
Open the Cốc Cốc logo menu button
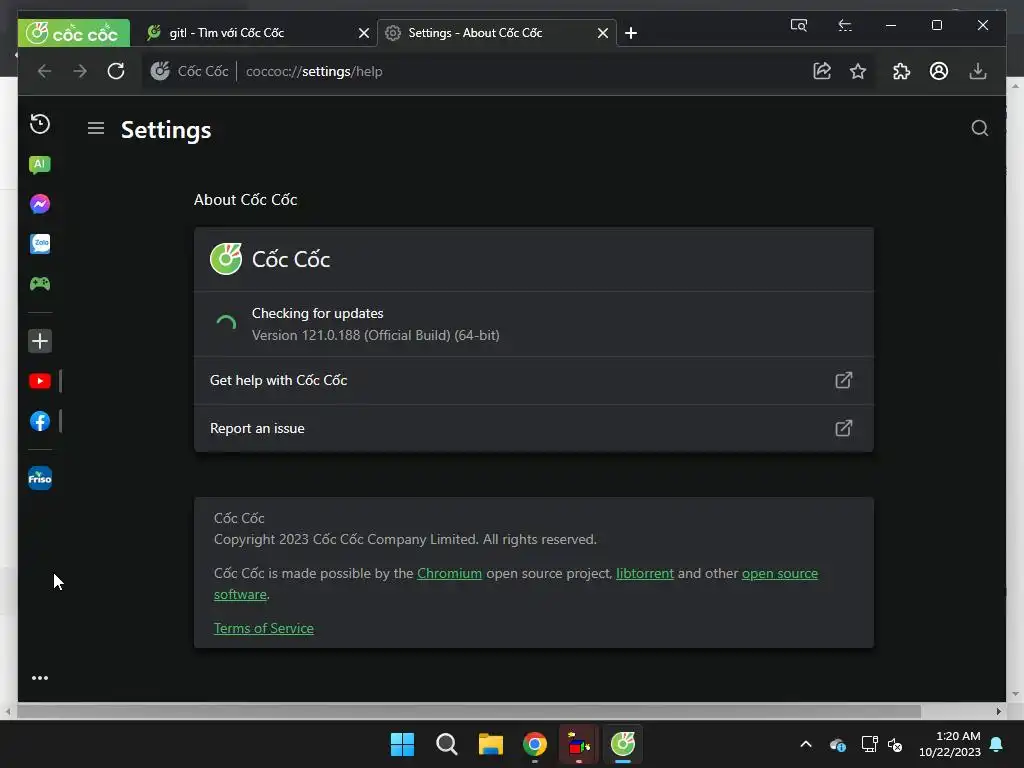(74, 33)
